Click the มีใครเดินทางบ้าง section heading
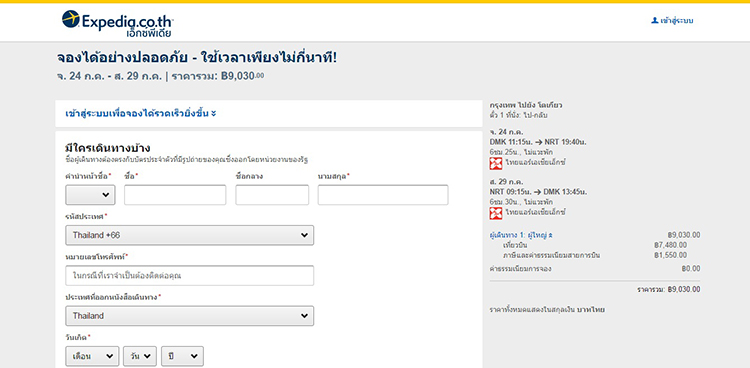 [x=108, y=148]
